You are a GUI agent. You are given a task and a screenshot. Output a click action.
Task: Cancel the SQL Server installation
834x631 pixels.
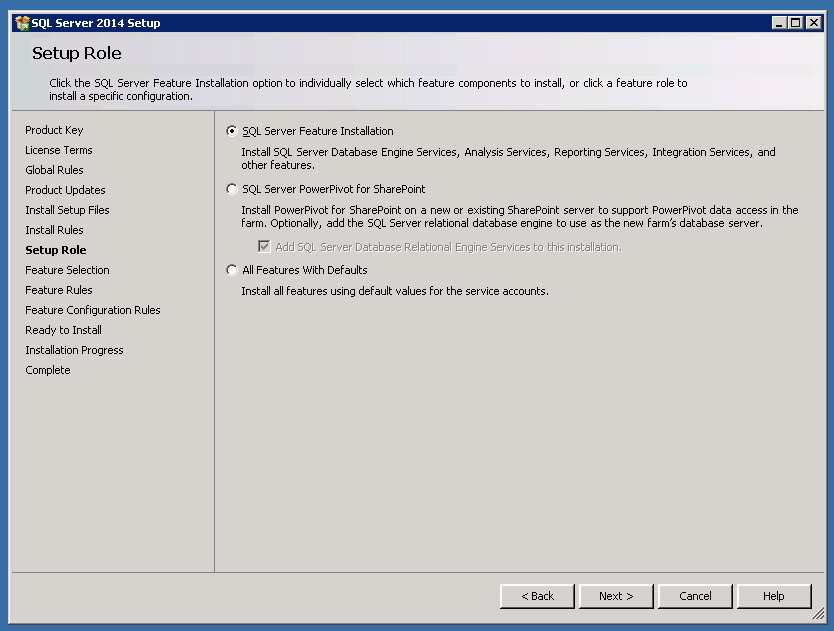click(x=695, y=596)
